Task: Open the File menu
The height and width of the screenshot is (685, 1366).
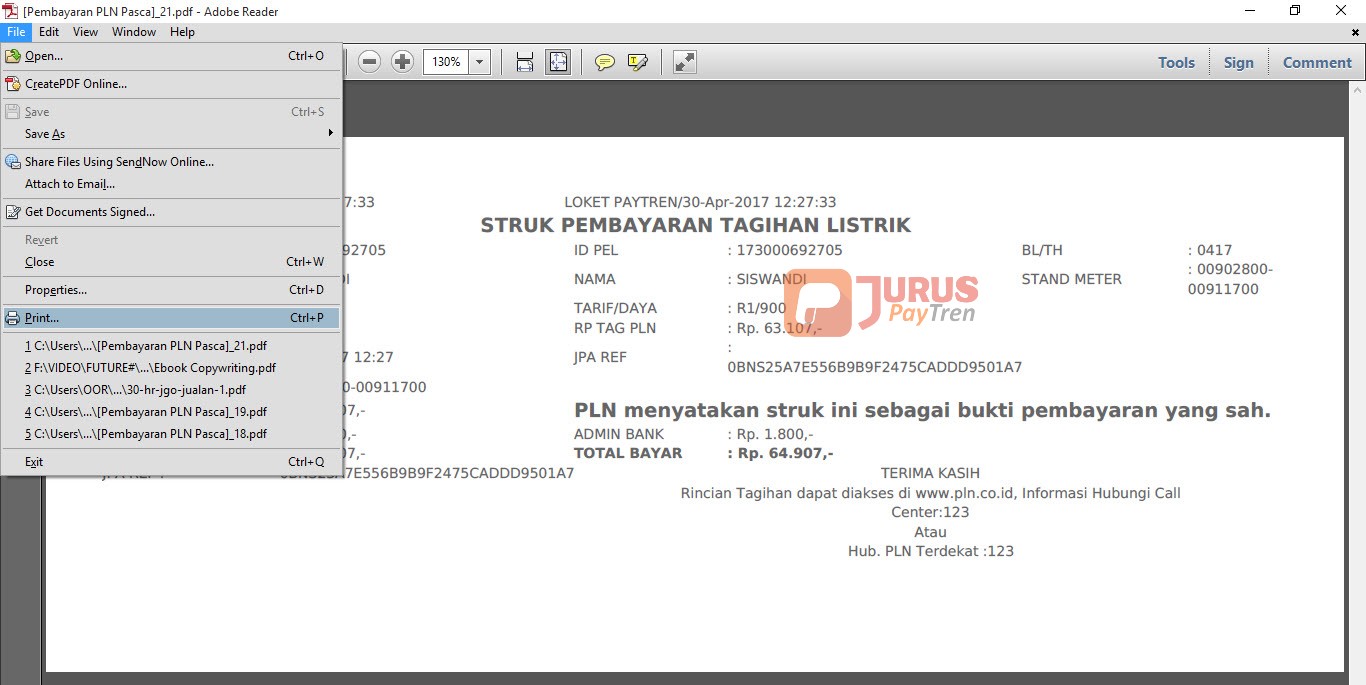Action: (16, 32)
